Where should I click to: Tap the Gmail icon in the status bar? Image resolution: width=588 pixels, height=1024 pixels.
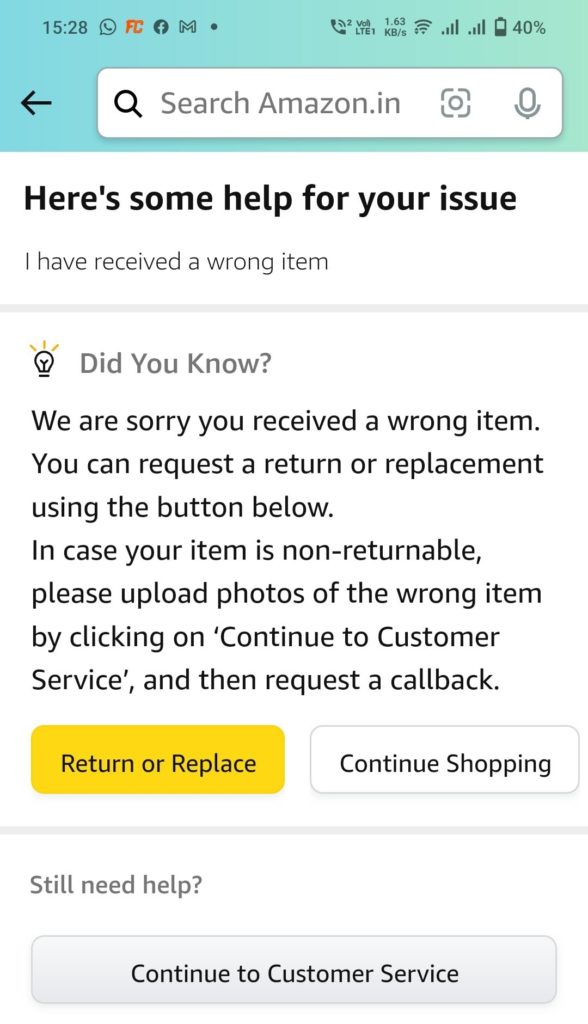[x=189, y=28]
